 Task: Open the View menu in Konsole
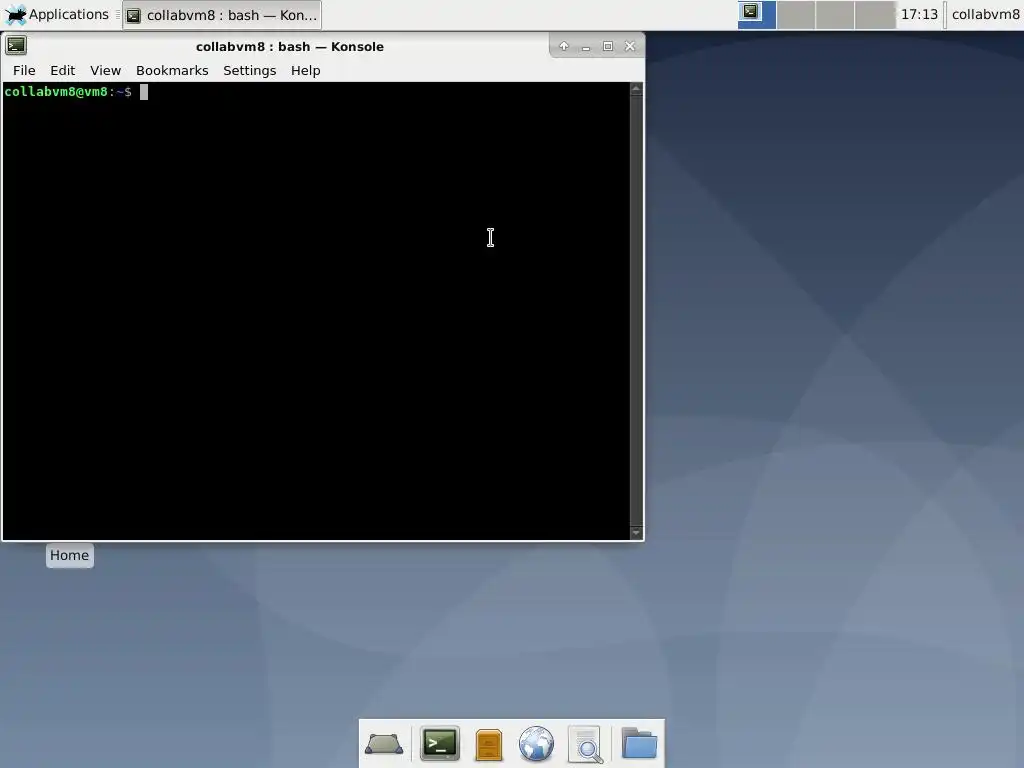[105, 71]
